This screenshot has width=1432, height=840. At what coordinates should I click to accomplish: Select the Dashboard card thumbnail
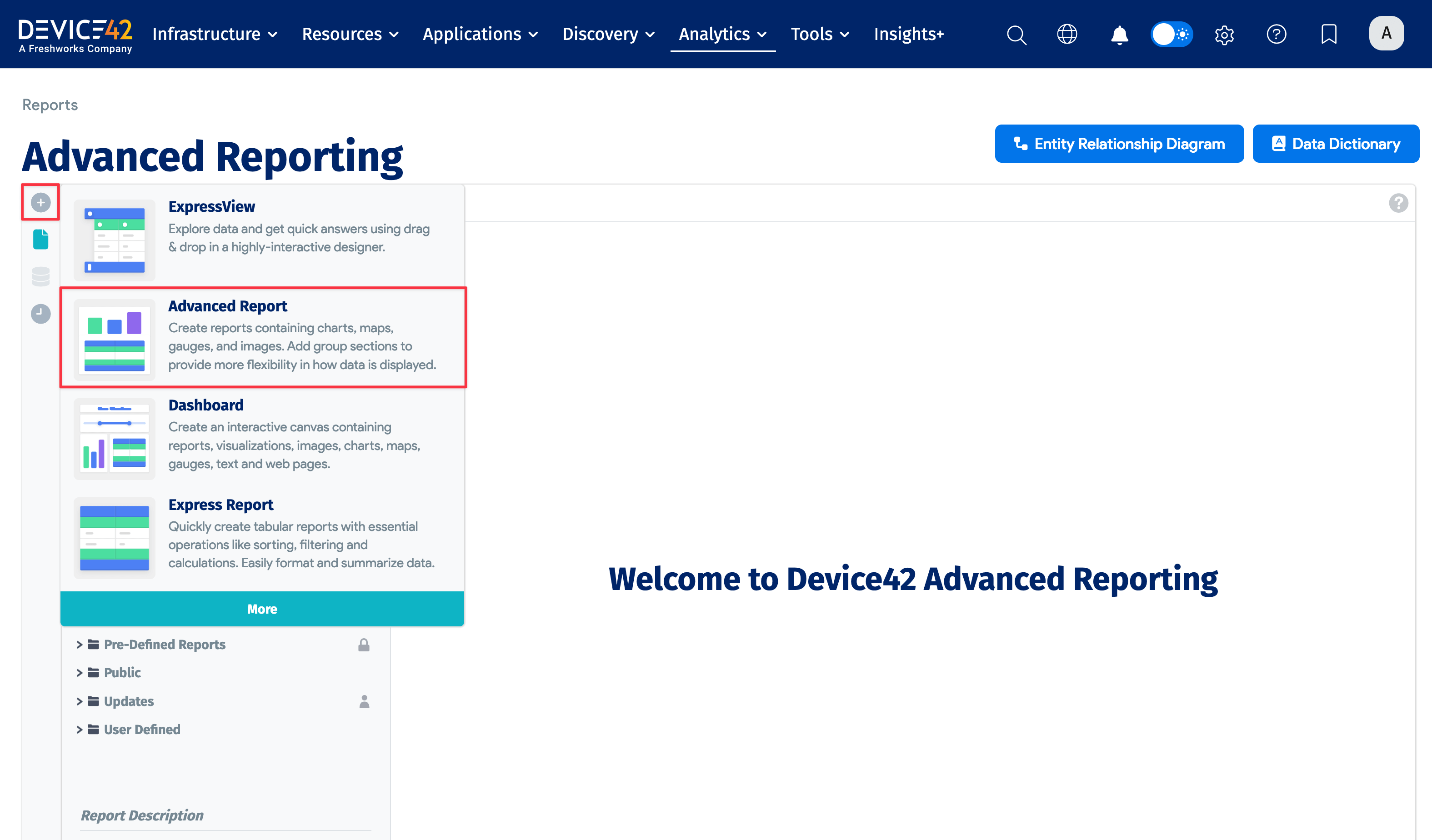114,438
